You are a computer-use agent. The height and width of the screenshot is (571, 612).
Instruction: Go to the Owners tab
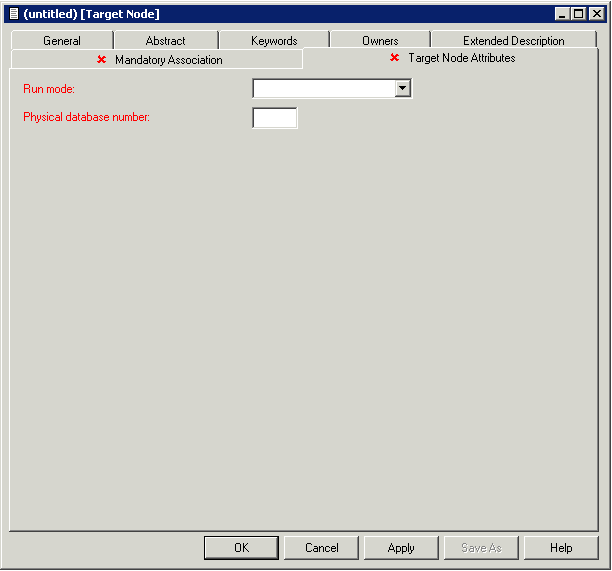pyautogui.click(x=380, y=41)
